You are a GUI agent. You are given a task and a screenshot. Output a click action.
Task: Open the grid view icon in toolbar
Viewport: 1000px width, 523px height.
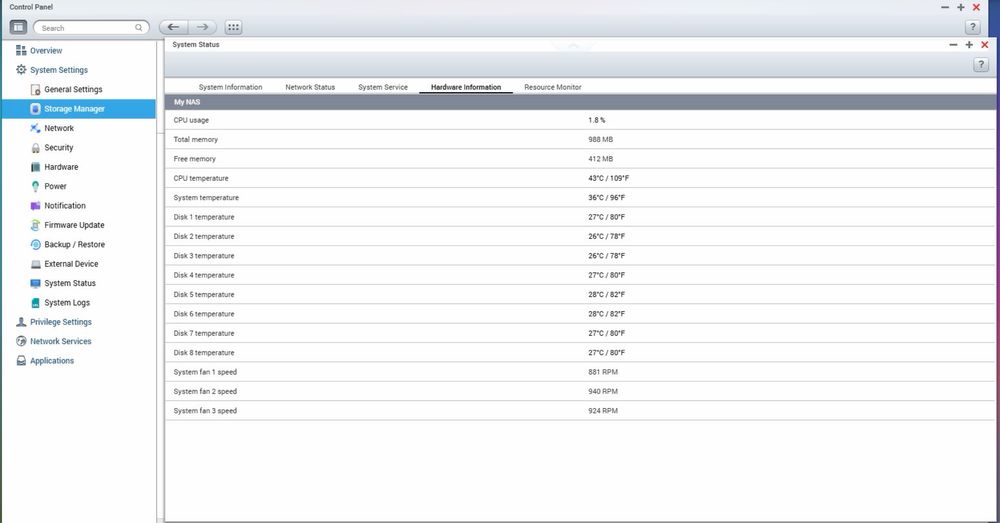click(x=233, y=27)
